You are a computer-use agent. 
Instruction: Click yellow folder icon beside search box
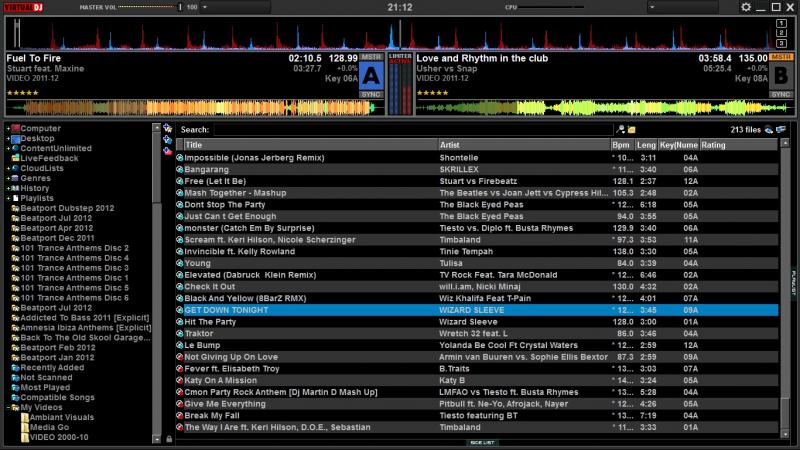[x=632, y=130]
